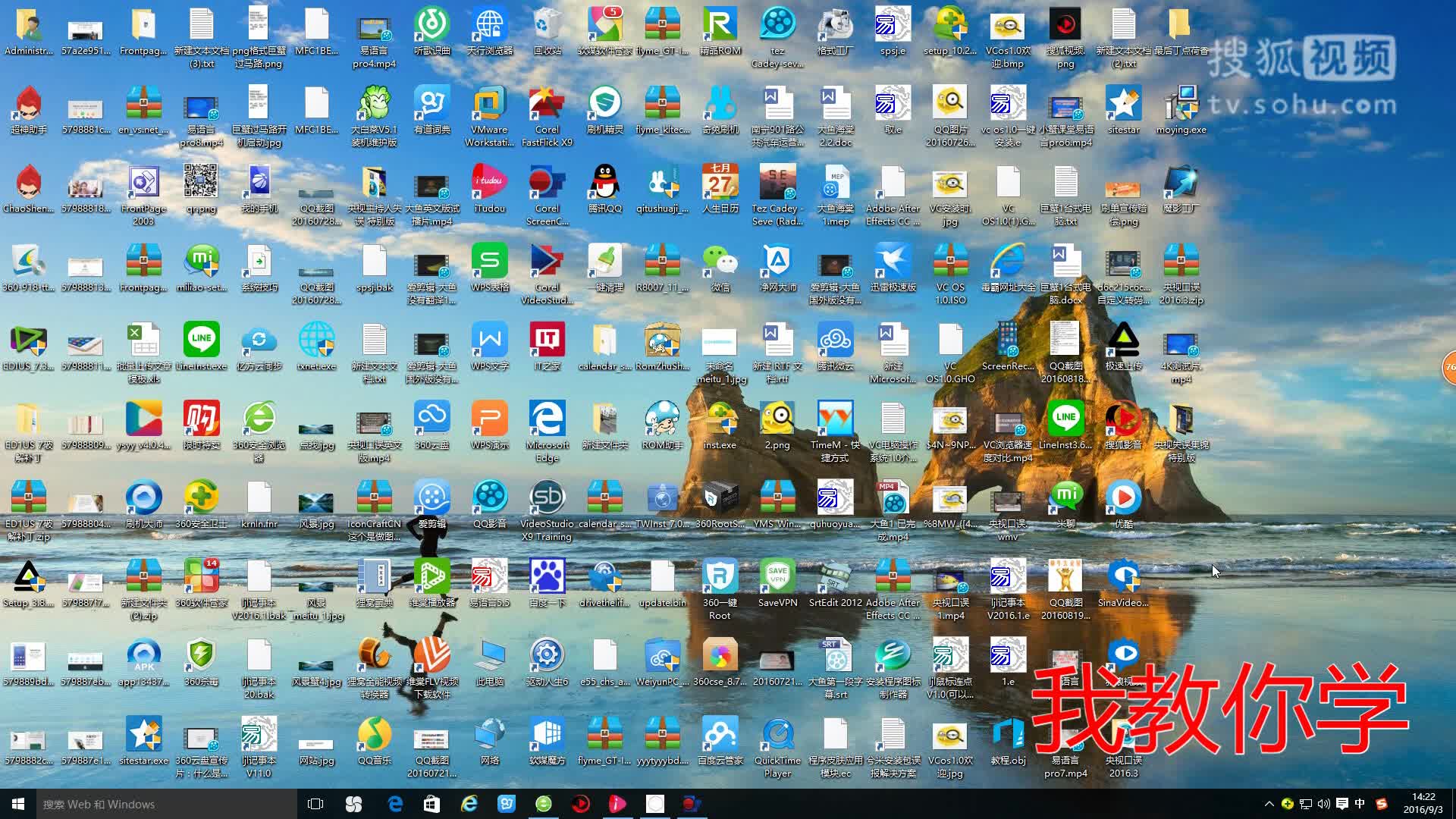Open LineInst.exe green LINE icon
The height and width of the screenshot is (819, 1456).
[201, 347]
